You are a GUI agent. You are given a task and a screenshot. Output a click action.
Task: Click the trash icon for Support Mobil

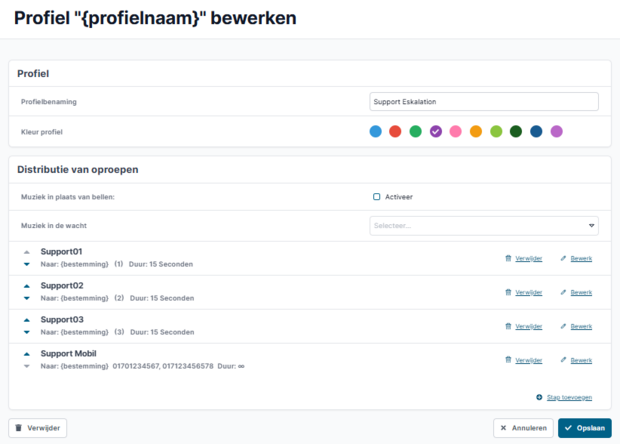click(x=508, y=360)
